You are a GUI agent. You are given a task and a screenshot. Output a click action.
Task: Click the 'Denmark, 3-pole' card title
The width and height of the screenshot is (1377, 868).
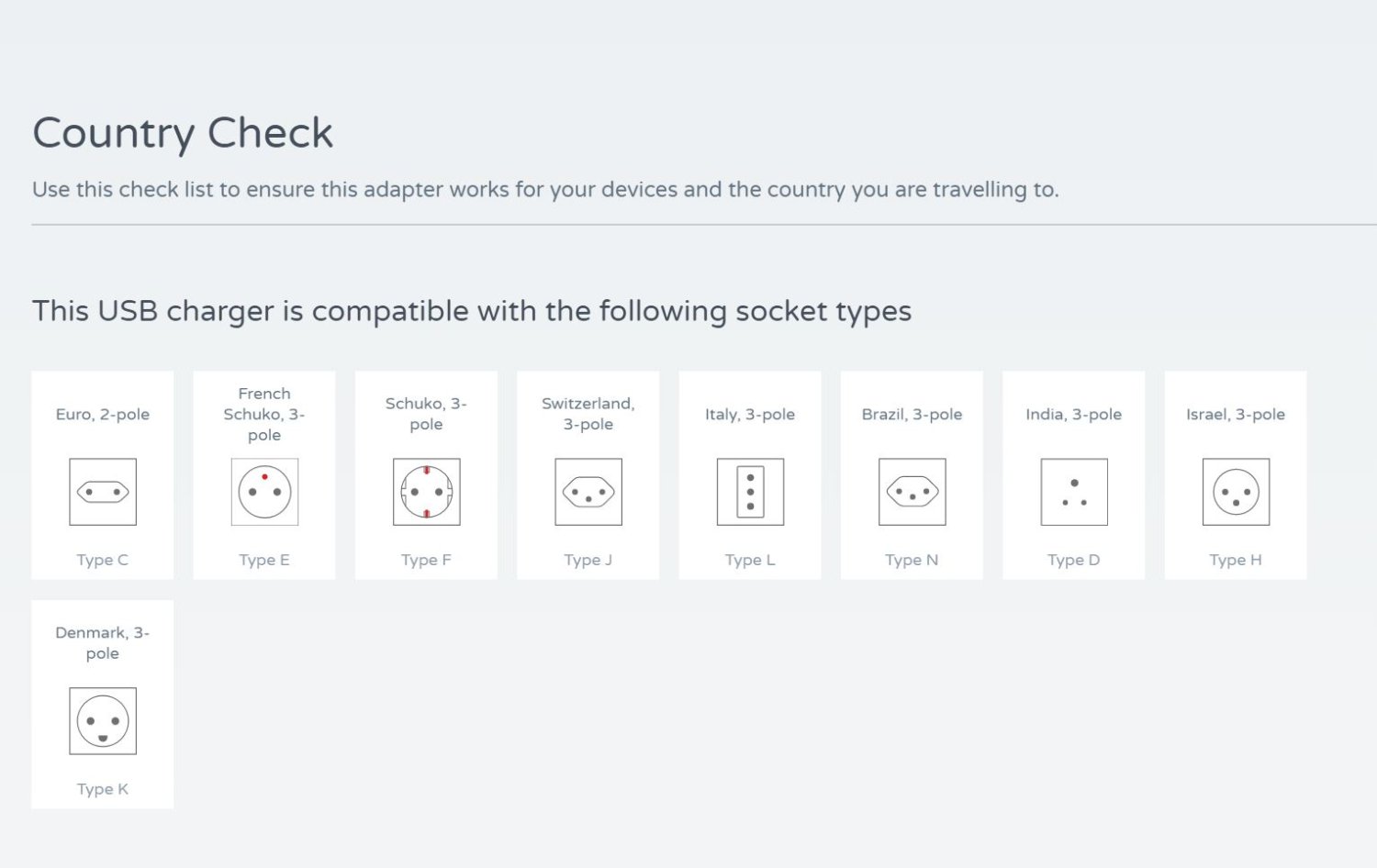(103, 643)
